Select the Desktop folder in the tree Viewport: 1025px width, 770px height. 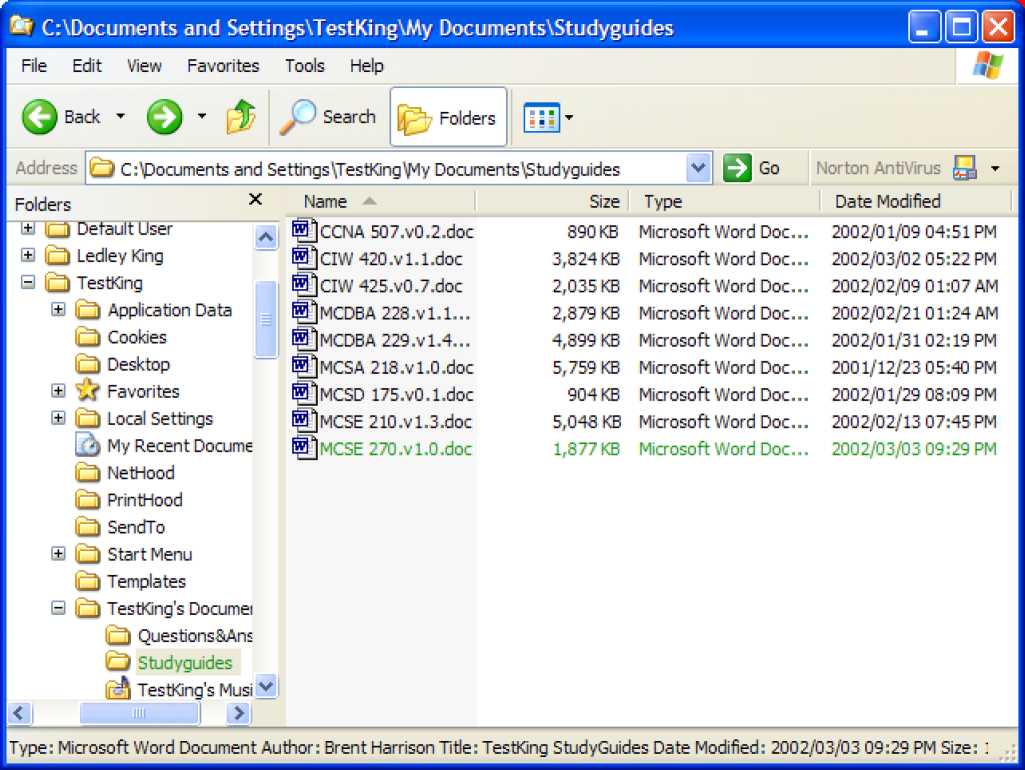[x=138, y=363]
